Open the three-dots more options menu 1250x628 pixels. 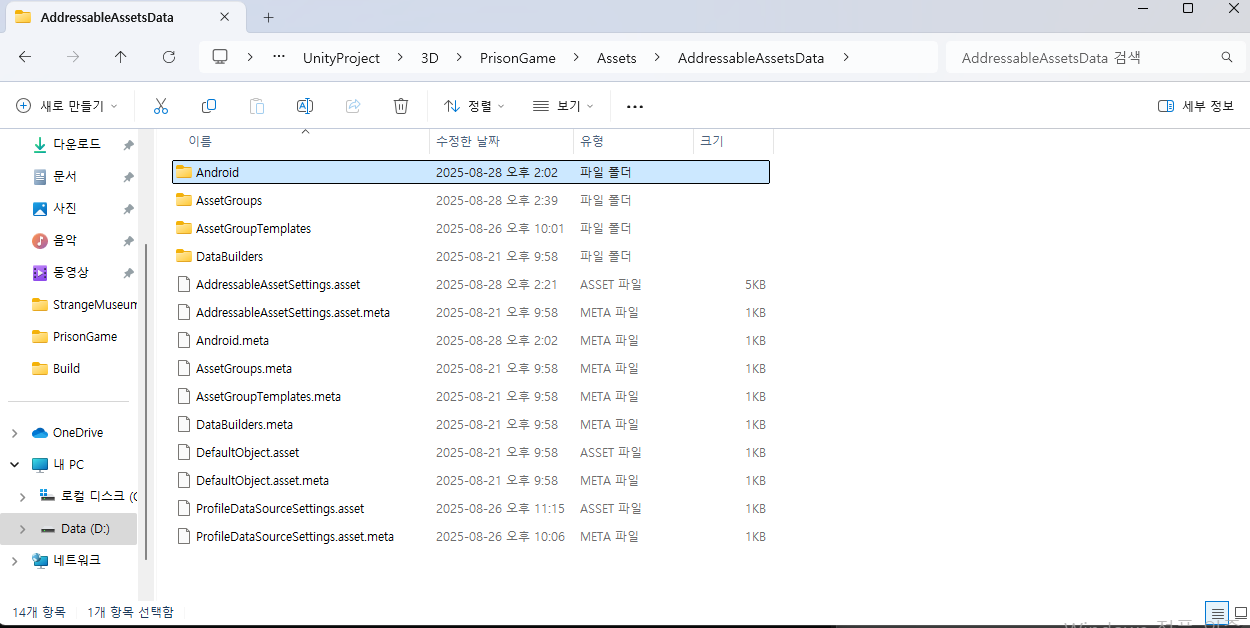635,106
